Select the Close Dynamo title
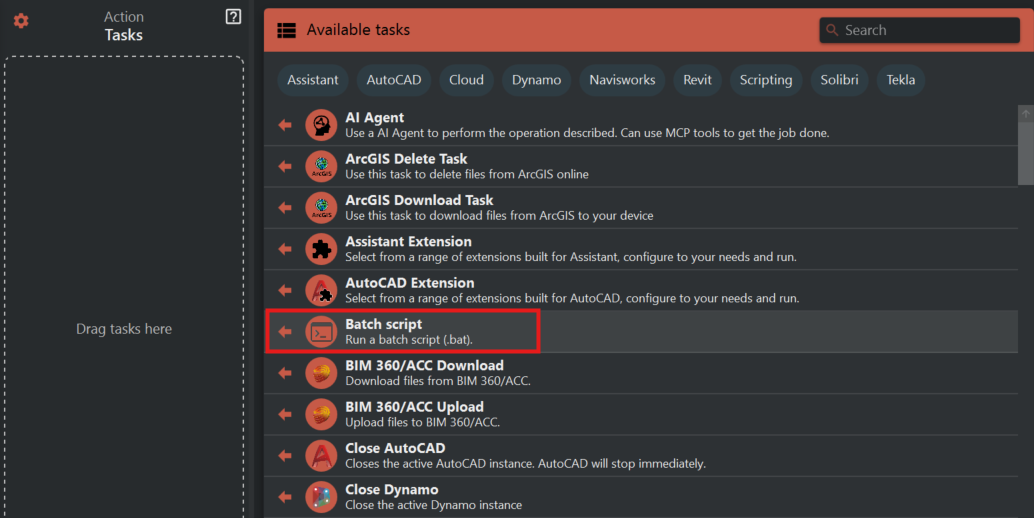Image resolution: width=1034 pixels, height=518 pixels. click(392, 490)
